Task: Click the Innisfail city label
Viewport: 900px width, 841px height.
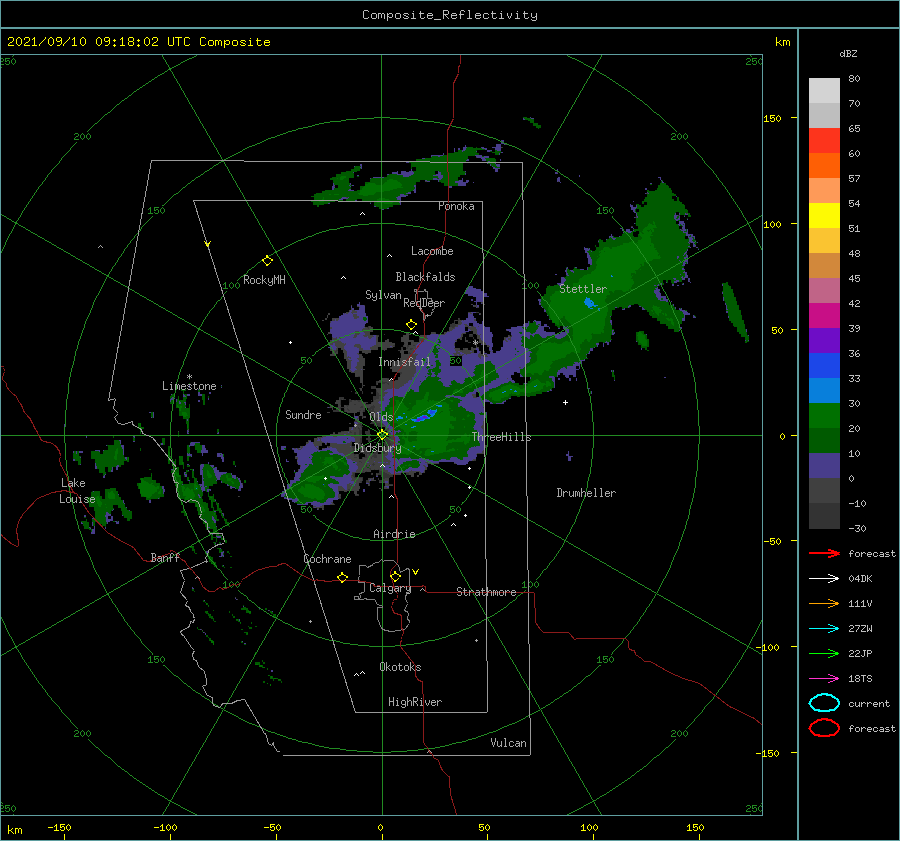Action: pyautogui.click(x=404, y=362)
